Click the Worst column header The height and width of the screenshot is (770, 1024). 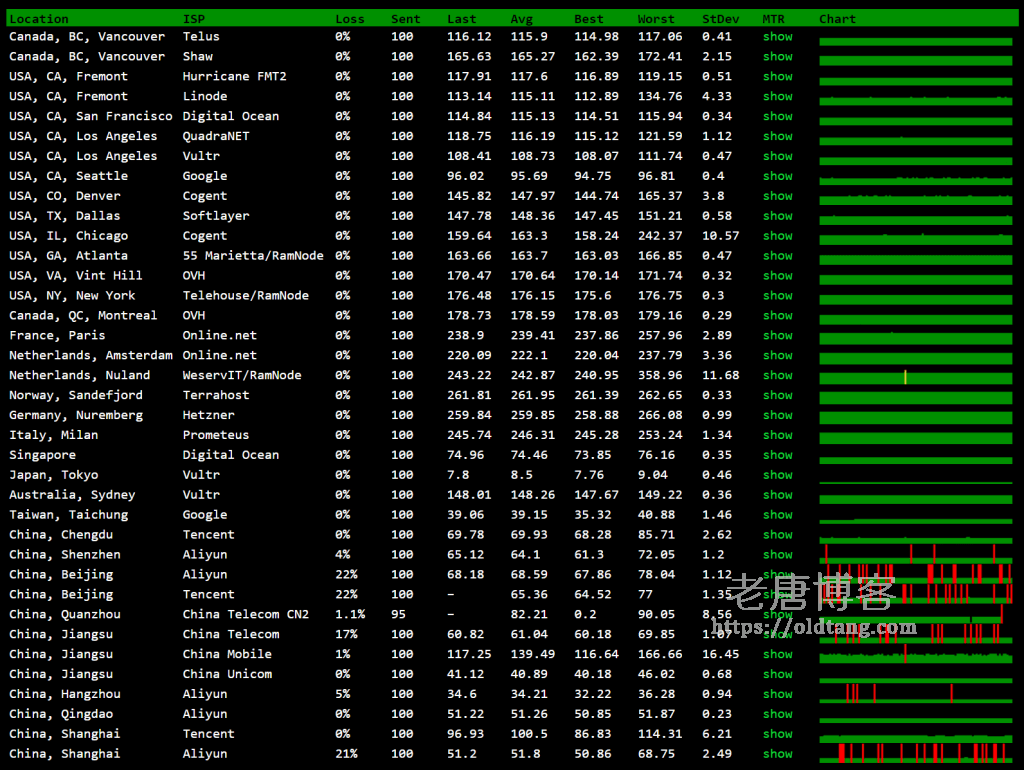pos(656,19)
